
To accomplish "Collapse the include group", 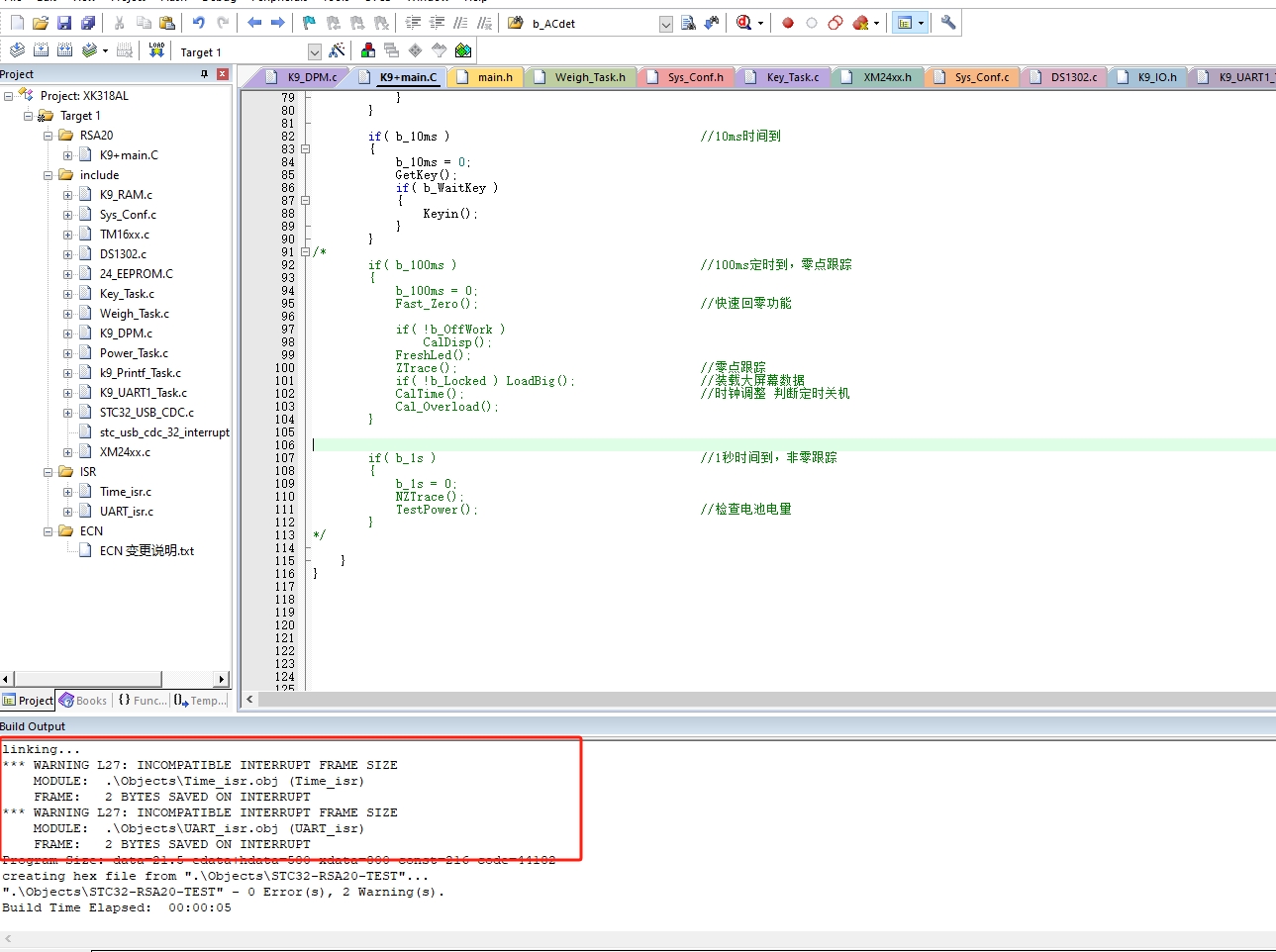I will click(x=48, y=175).
